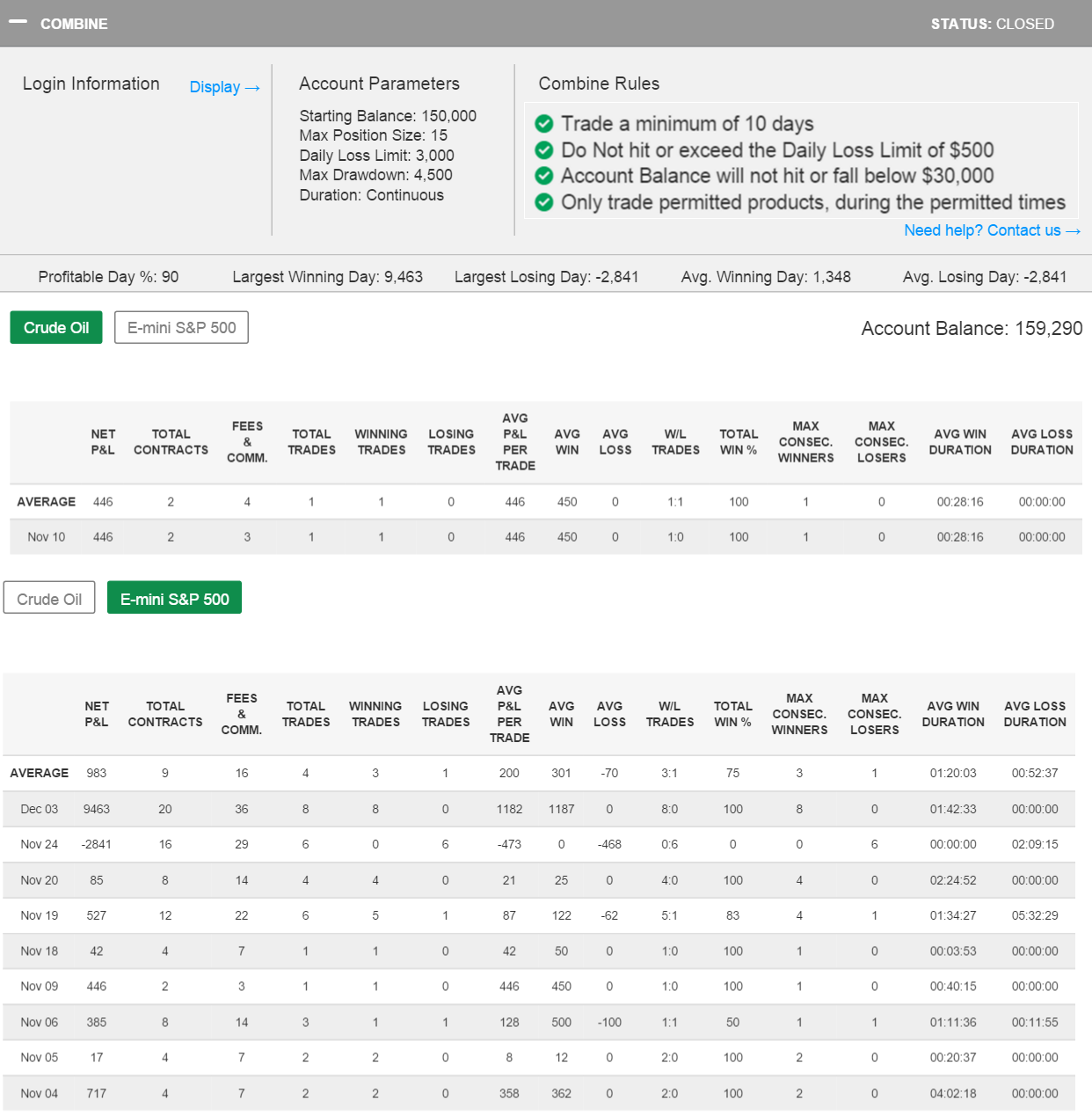Click the lower green E-mini S&P 500 tab

[174, 600]
